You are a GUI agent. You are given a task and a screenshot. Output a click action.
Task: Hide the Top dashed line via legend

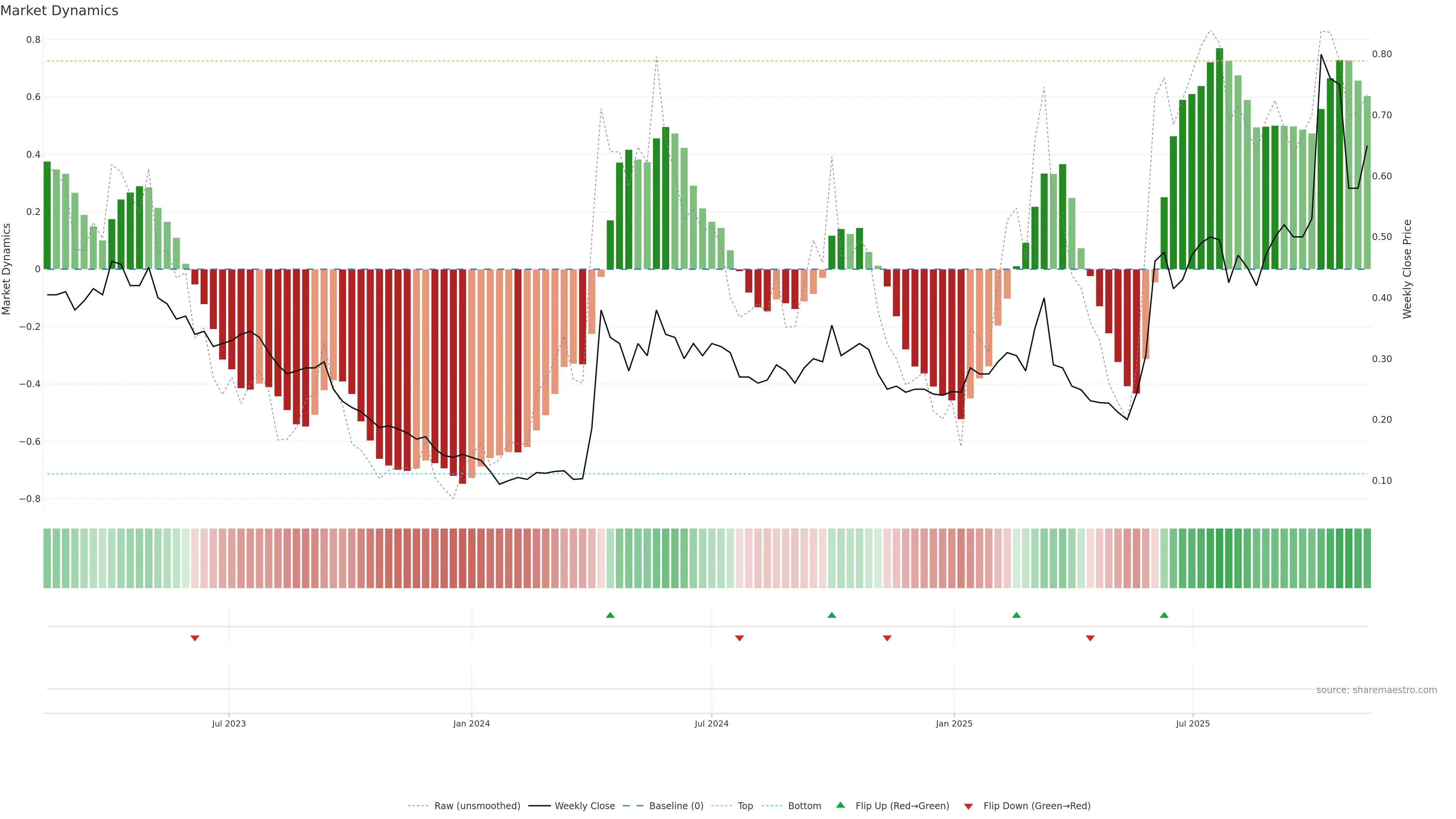(745, 806)
